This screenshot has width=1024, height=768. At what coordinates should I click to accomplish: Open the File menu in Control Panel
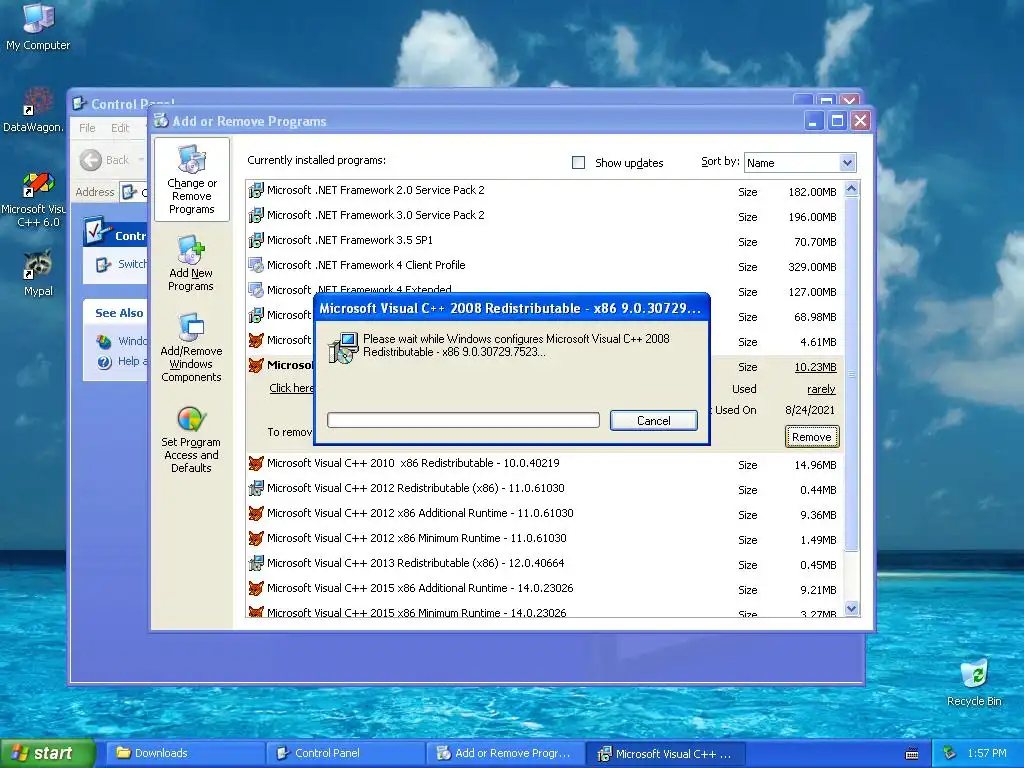point(88,128)
